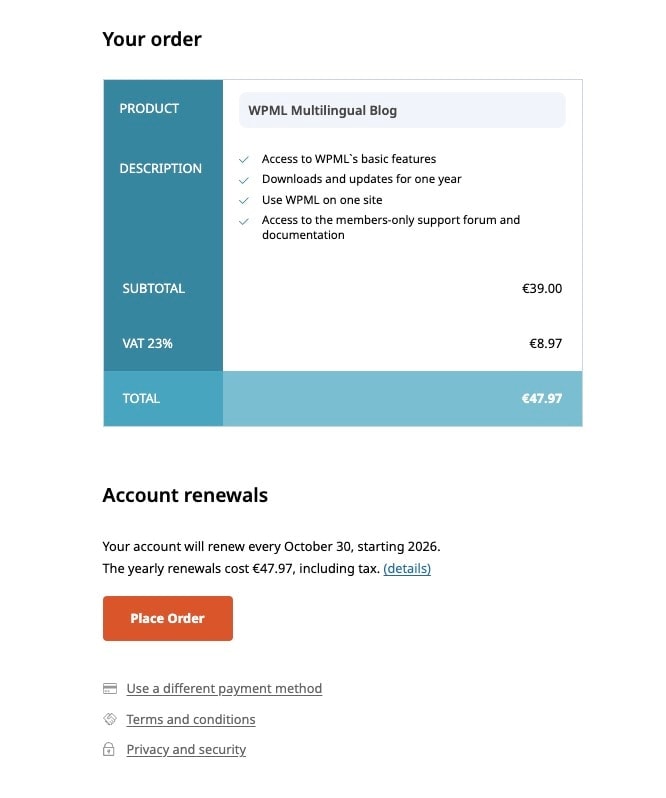
Task: Click the total amount €47.97
Action: [541, 398]
